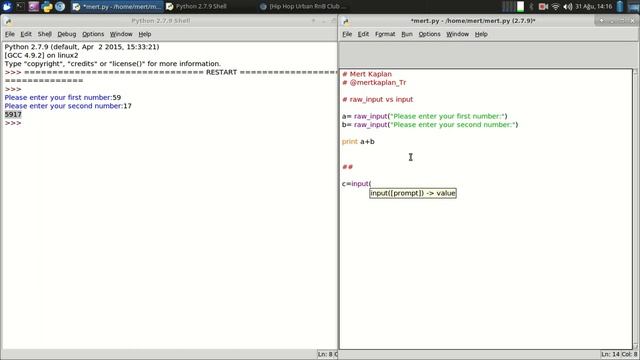Open the blue web browser launcher
640x360 pixels.
pos(60,7)
